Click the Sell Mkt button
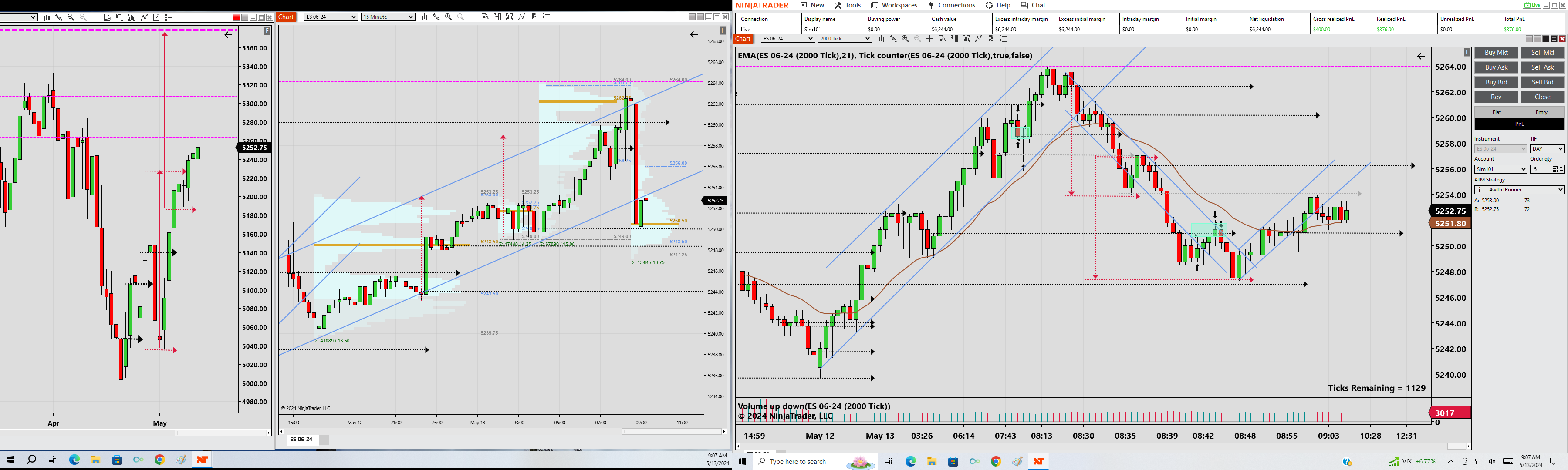 tap(1542, 53)
